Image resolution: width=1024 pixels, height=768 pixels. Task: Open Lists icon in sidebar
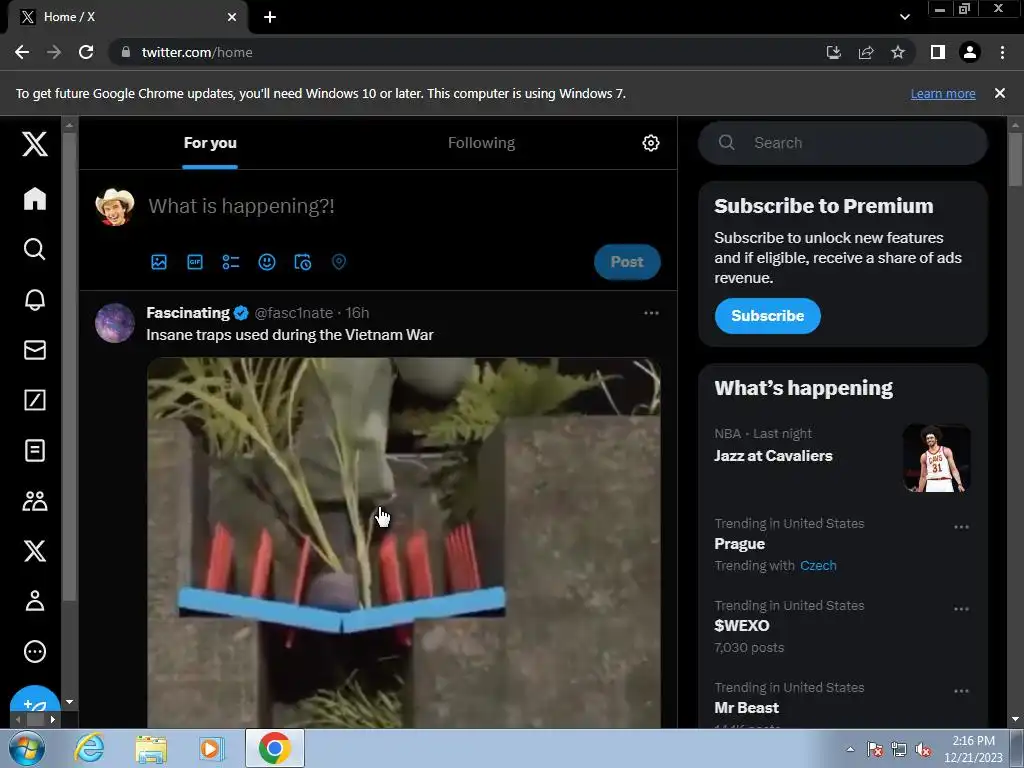pos(35,450)
